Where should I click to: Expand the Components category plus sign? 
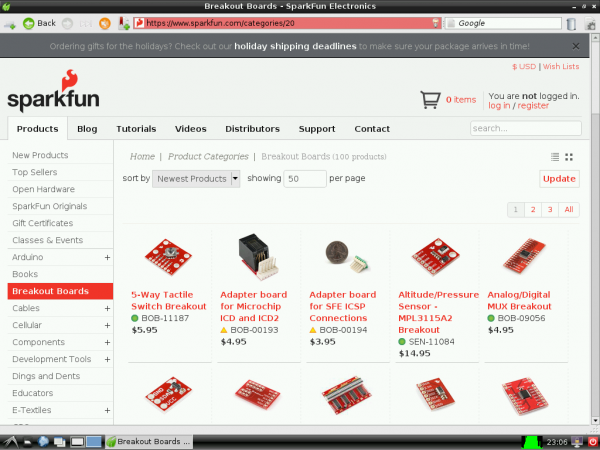pyautogui.click(x=108, y=342)
